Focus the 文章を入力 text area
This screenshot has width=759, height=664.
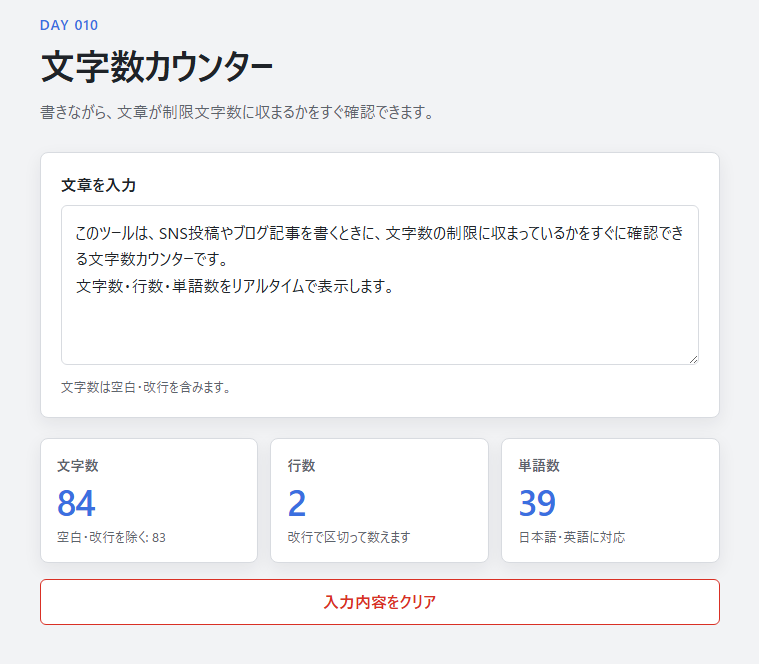click(x=380, y=285)
